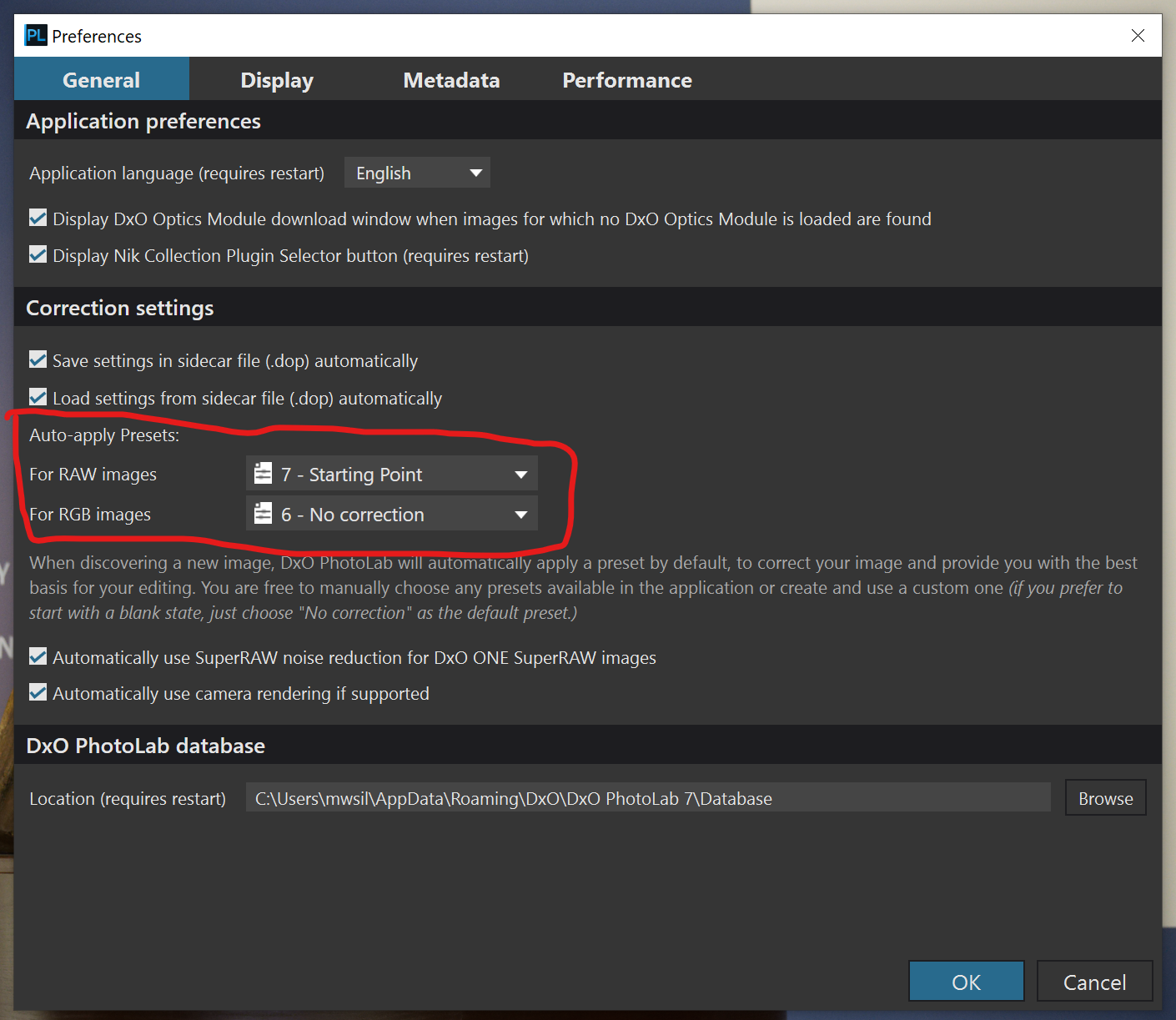Click the Application preferences section header
1176x1020 pixels.
coord(143,121)
